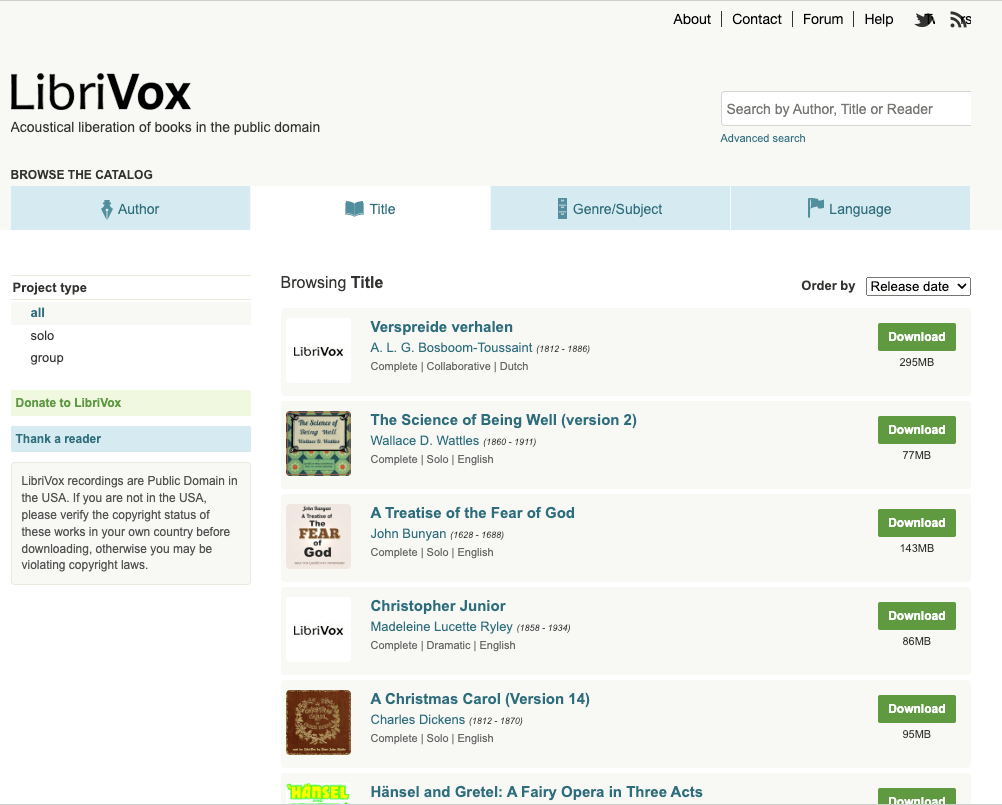1002x805 pixels.
Task: View author Charles Dickens
Action: (x=418, y=719)
